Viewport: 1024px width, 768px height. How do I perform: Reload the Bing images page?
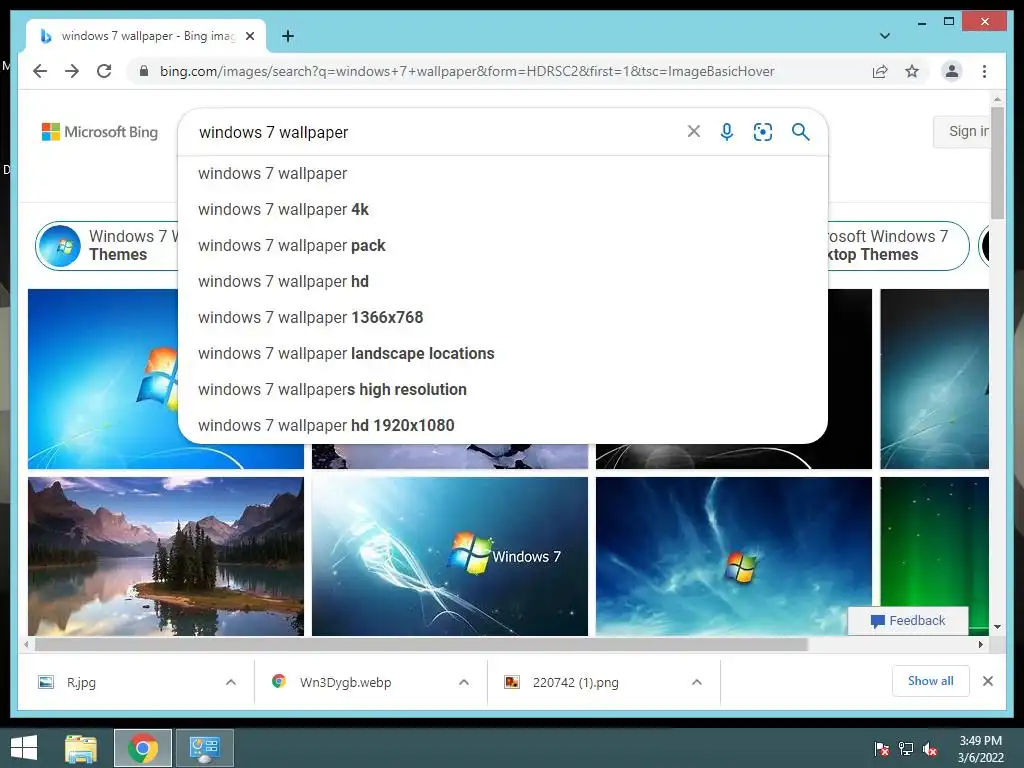click(104, 71)
